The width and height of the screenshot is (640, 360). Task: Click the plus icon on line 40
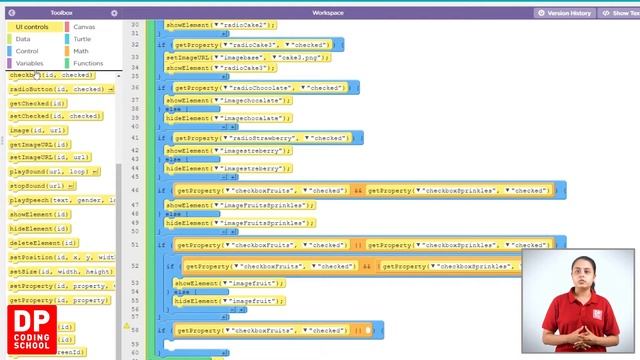tap(233, 127)
